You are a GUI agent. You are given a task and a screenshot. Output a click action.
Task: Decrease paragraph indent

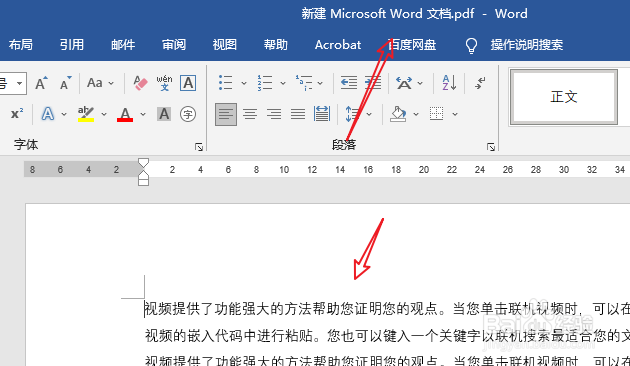(349, 83)
